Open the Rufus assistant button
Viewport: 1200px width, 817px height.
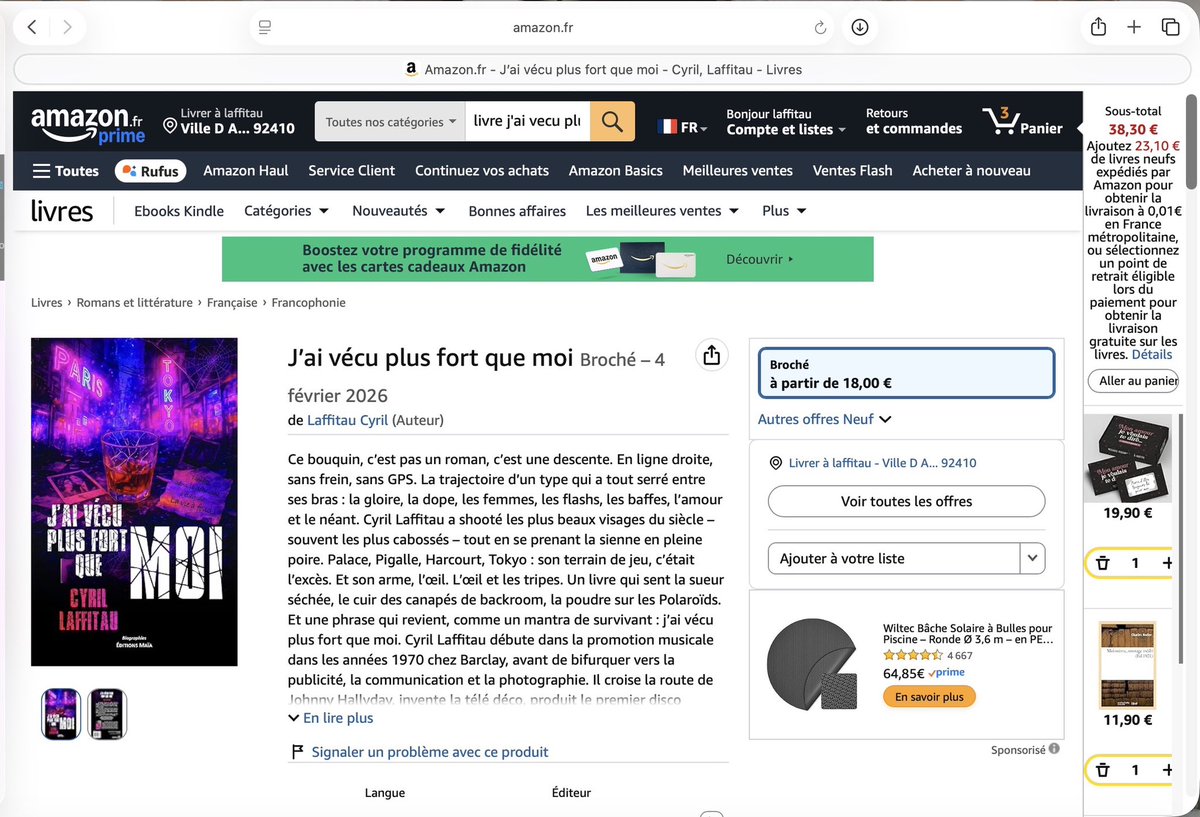(151, 171)
